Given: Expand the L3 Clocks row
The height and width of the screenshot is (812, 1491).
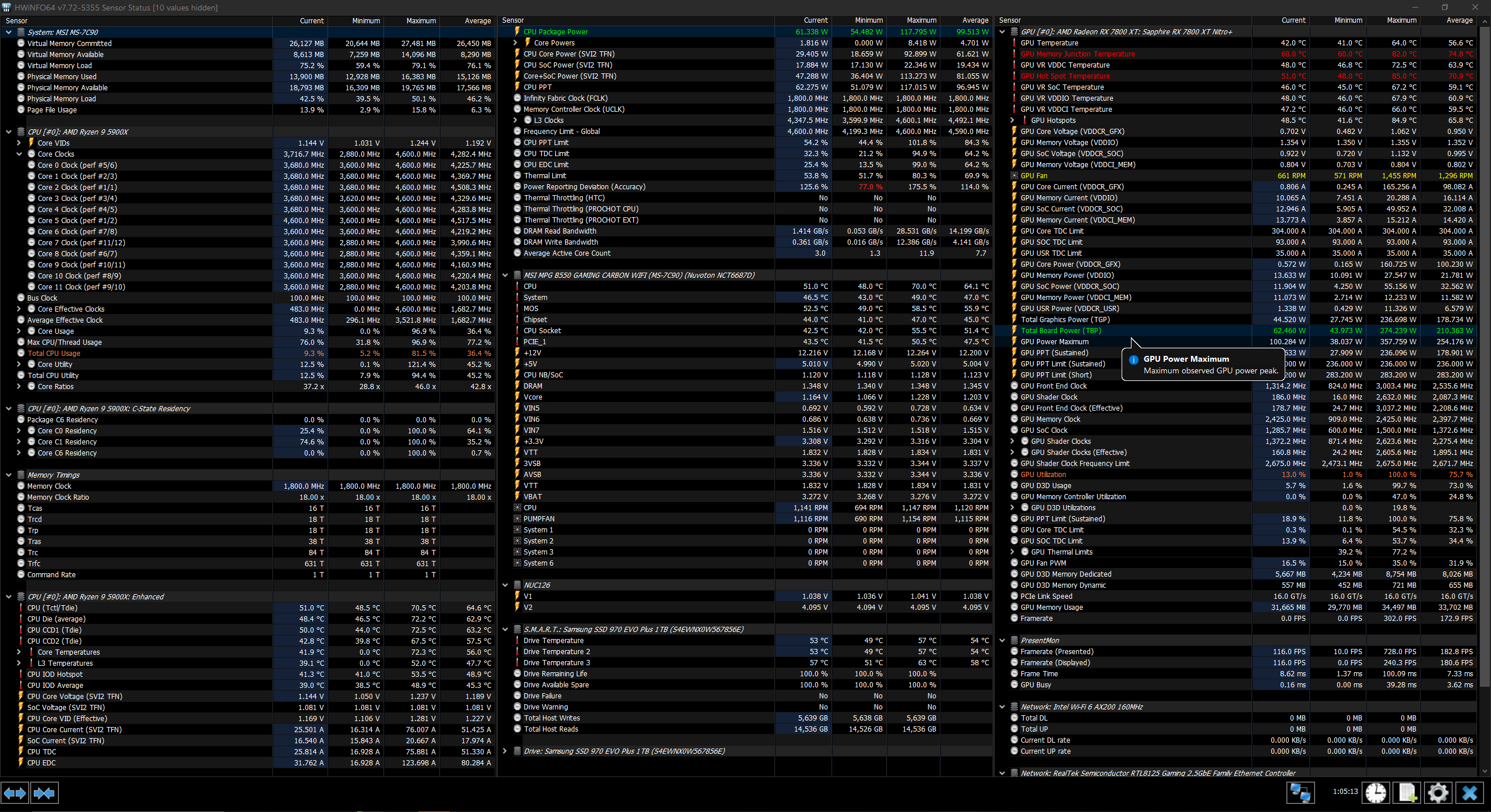Looking at the screenshot, I should (515, 120).
